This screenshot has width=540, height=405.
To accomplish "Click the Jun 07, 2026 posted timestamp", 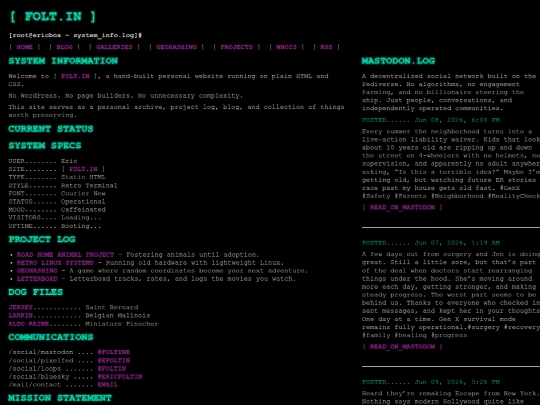I will [430, 243].
